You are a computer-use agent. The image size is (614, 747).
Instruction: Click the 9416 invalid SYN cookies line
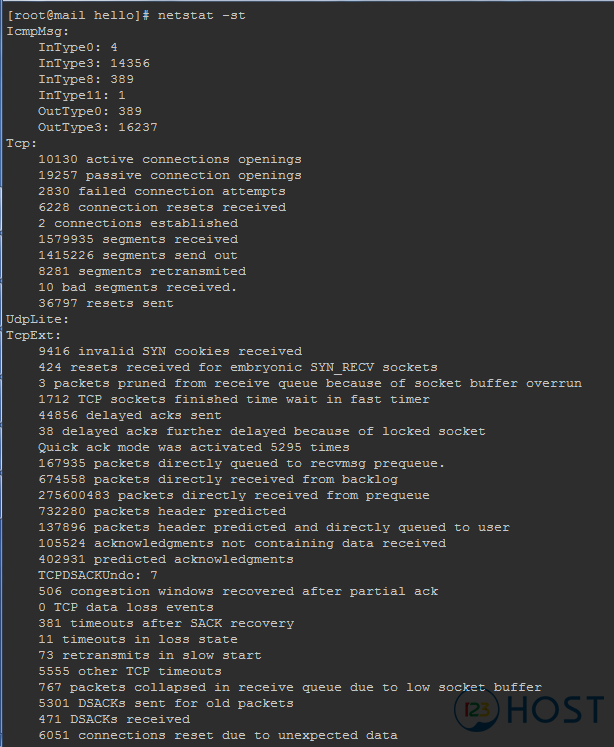click(170, 351)
